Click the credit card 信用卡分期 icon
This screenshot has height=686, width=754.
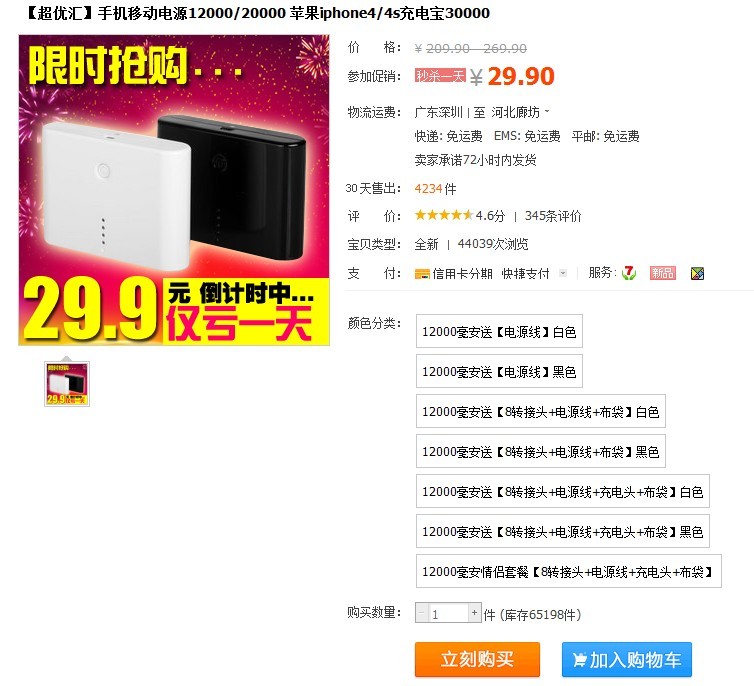422,274
